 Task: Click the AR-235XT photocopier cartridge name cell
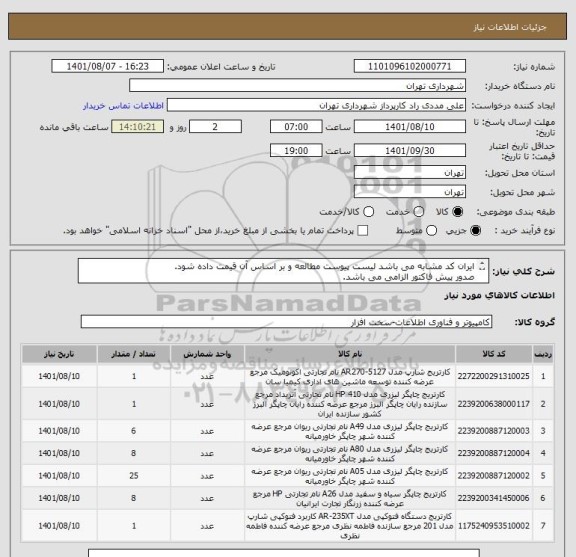350,526
